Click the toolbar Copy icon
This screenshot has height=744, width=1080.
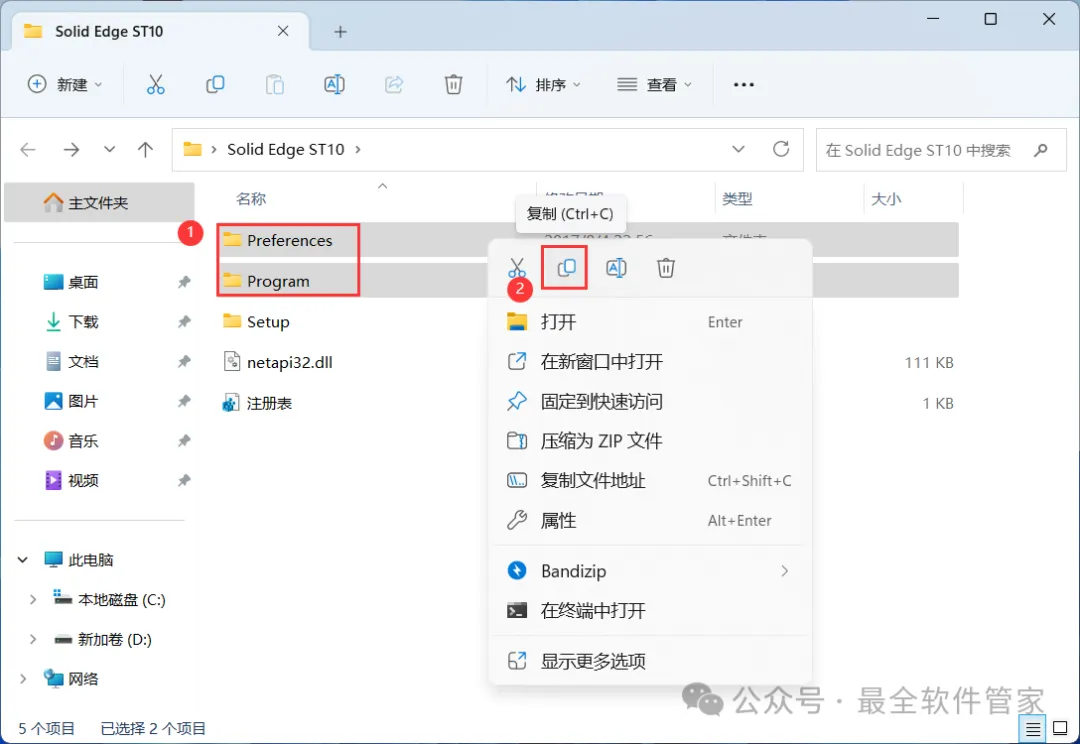[x=215, y=85]
